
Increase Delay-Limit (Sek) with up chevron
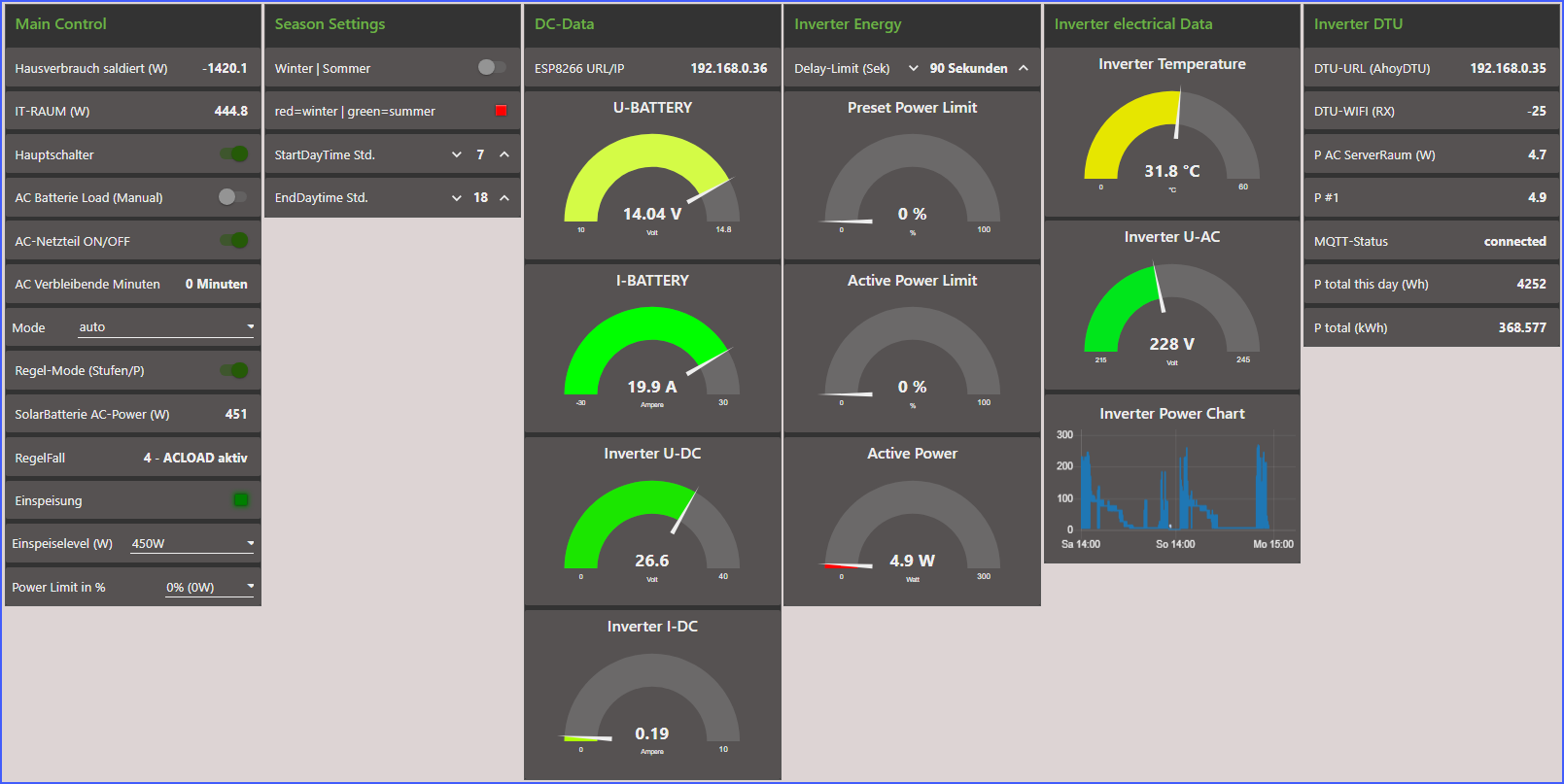pos(1024,68)
